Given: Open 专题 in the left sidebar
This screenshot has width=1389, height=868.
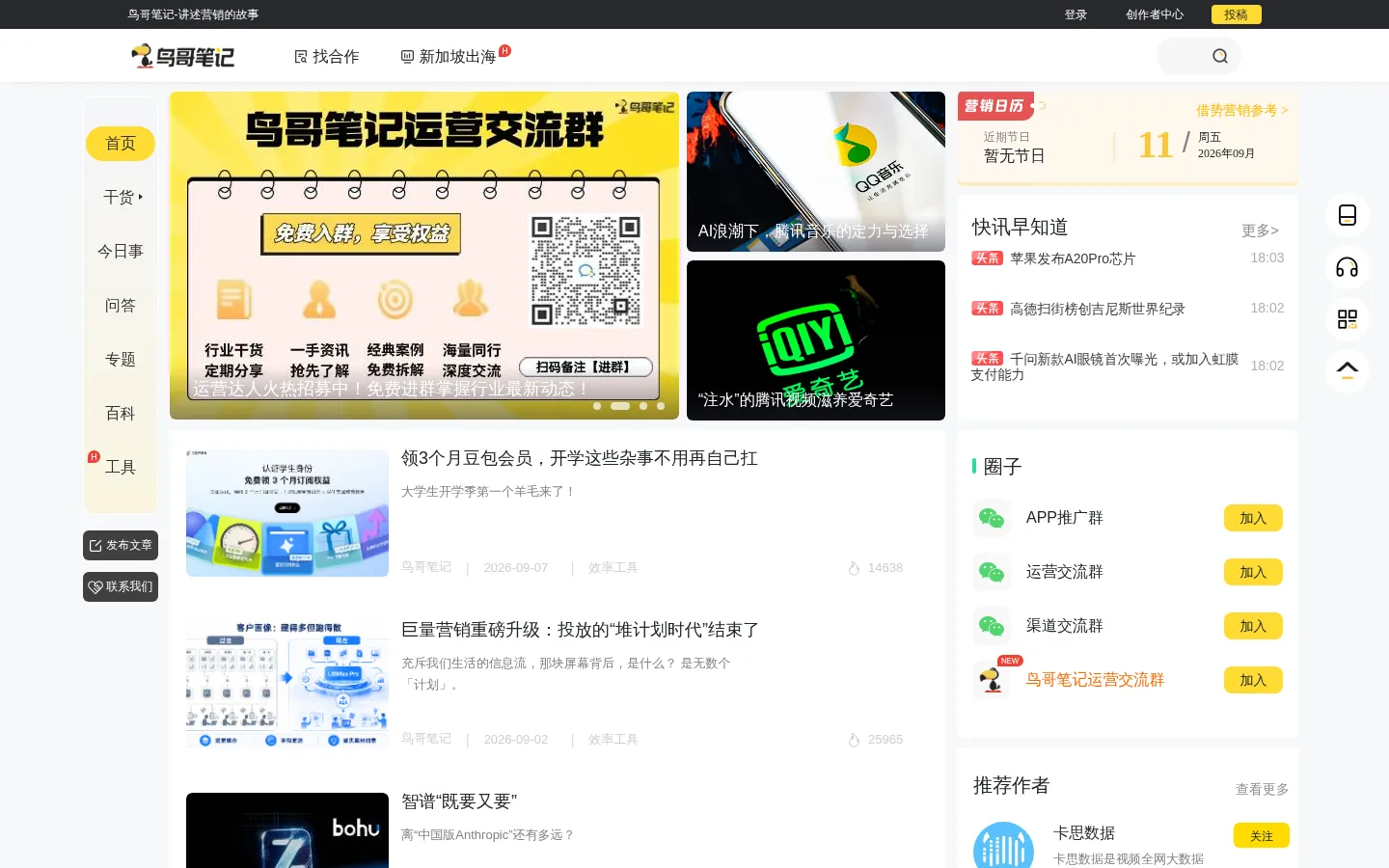Looking at the screenshot, I should click(121, 360).
